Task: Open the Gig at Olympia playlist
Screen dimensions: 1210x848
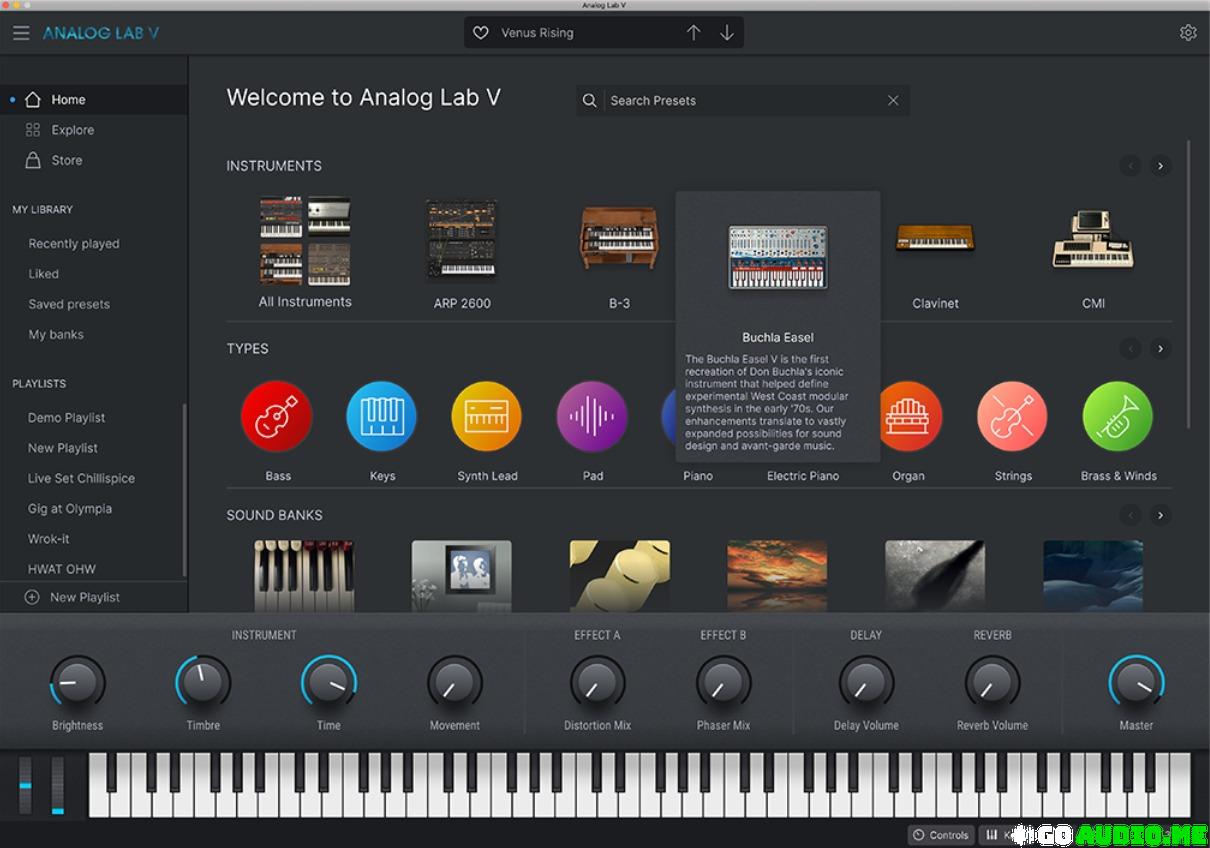Action: (x=70, y=509)
